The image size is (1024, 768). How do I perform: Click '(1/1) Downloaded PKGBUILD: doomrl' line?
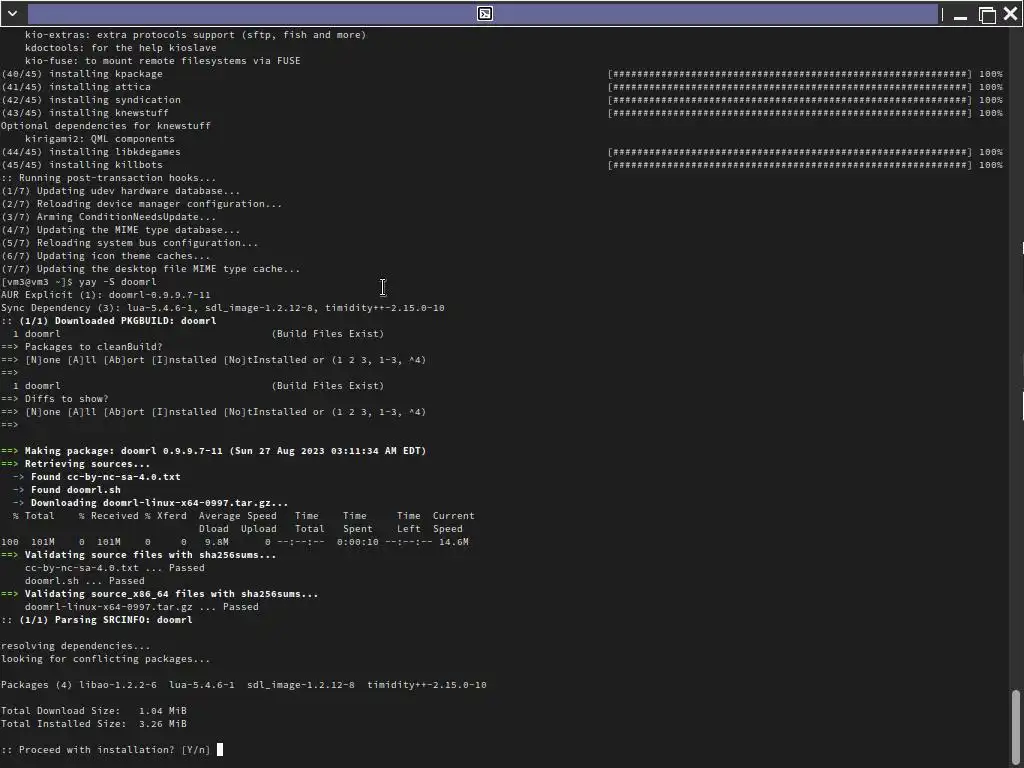coord(108,321)
